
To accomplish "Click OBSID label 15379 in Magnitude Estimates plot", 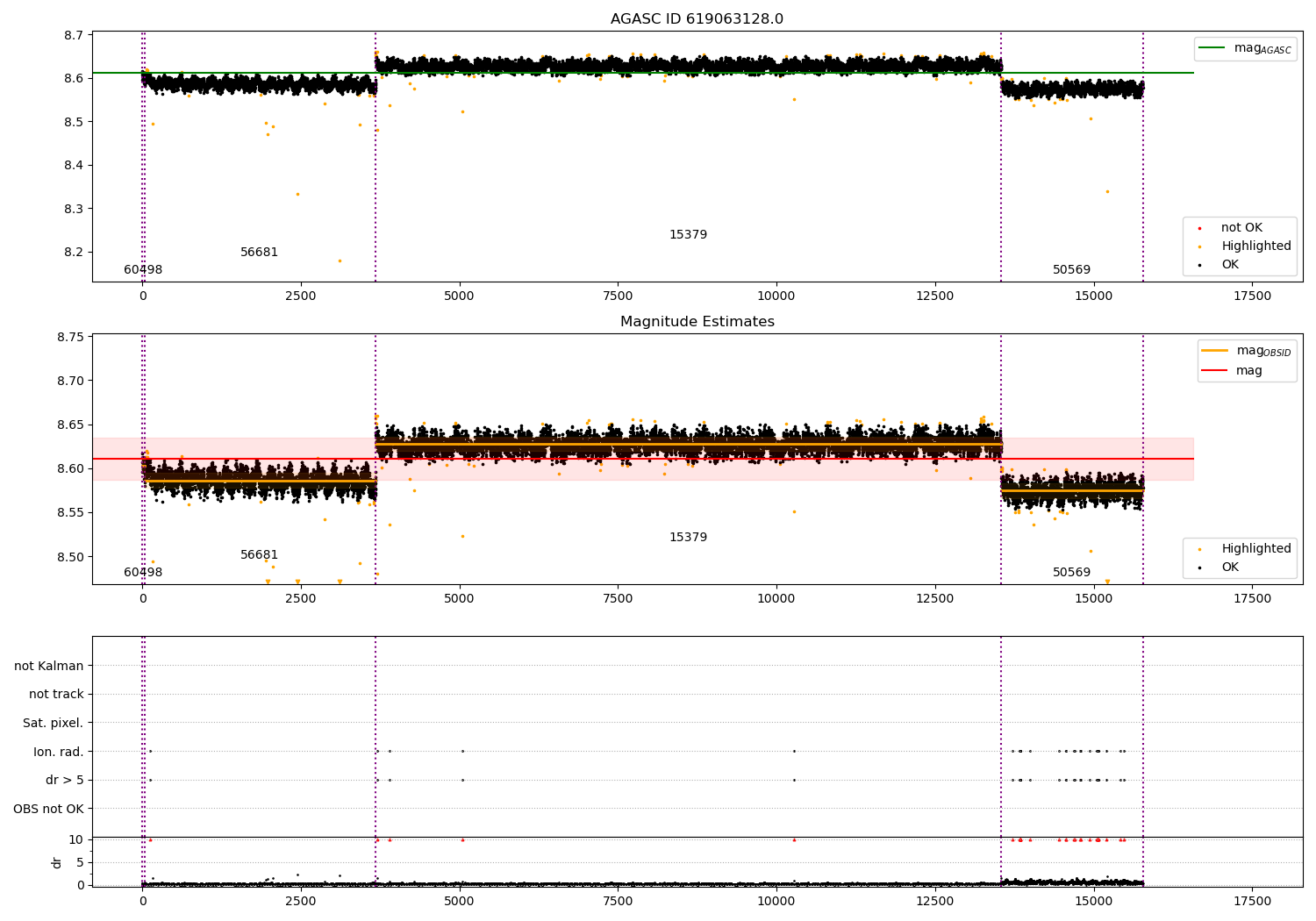I will (688, 538).
